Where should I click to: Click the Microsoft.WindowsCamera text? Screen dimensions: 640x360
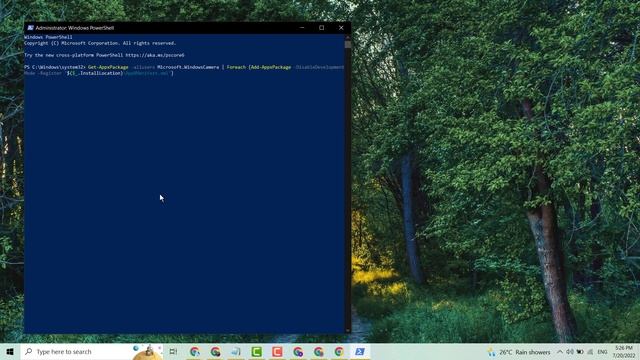188,67
